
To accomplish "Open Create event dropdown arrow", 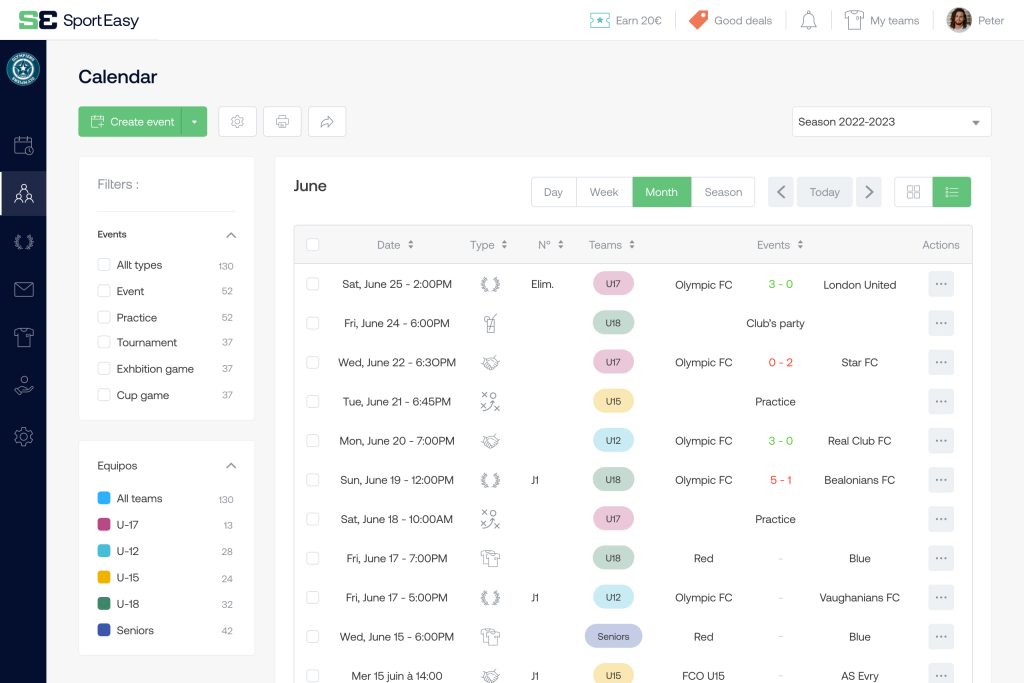I will [194, 121].
